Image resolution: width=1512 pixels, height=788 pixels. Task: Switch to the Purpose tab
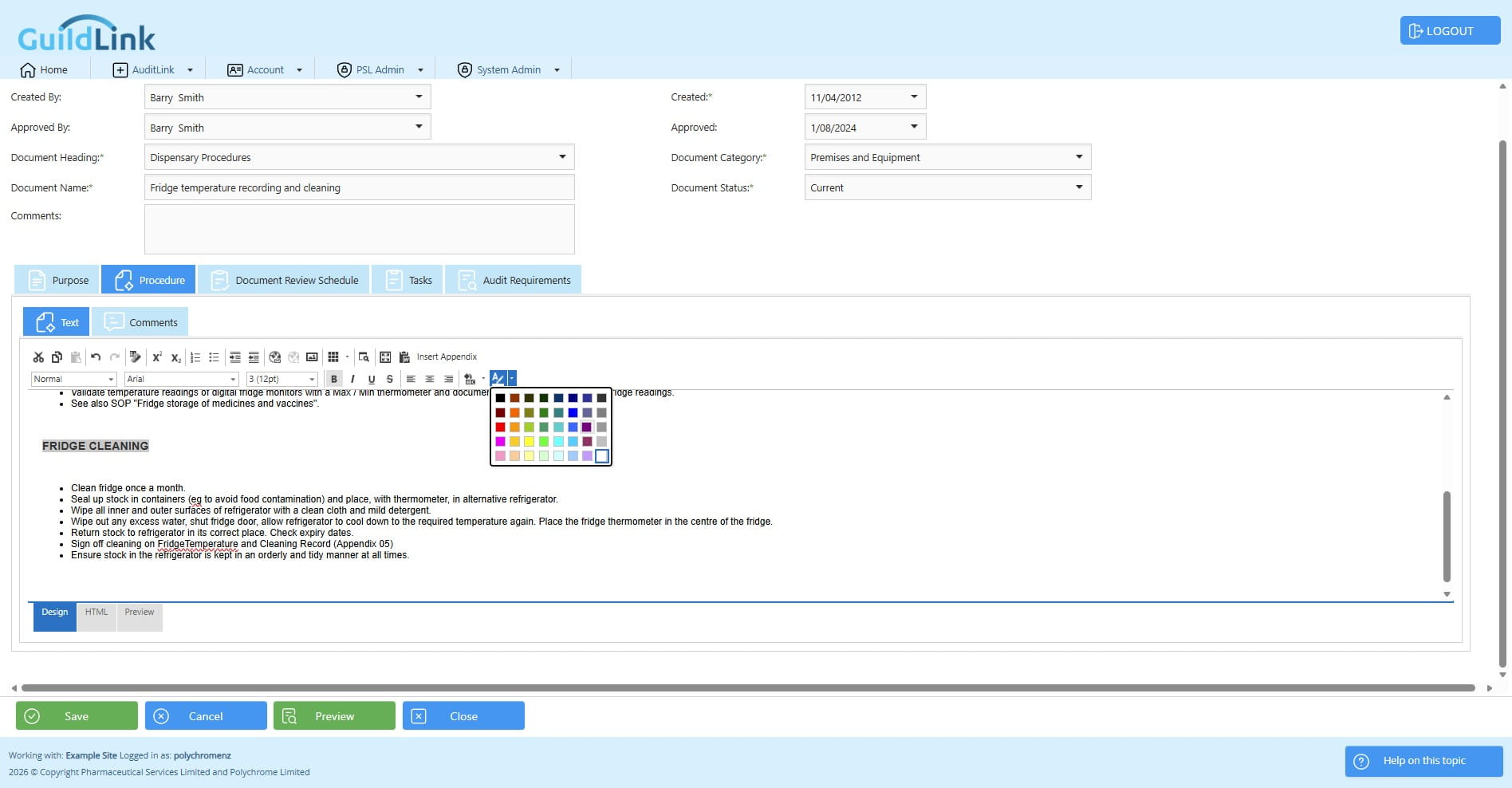coord(57,280)
